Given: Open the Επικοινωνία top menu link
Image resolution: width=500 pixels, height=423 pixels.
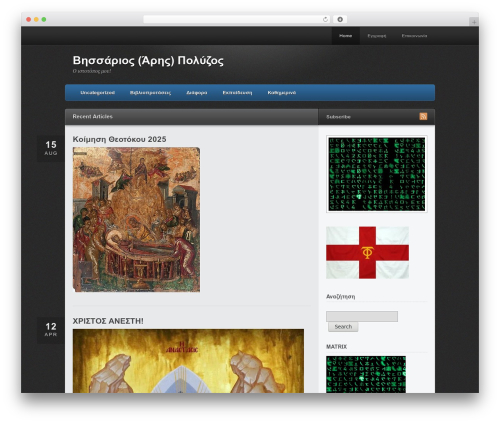Looking at the screenshot, I should pyautogui.click(x=414, y=36).
